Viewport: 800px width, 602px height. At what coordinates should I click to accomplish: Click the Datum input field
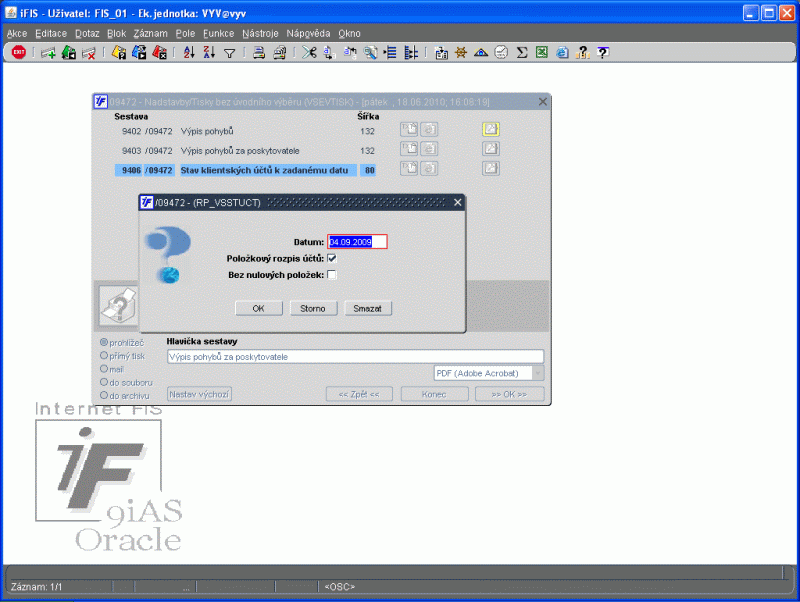point(357,242)
